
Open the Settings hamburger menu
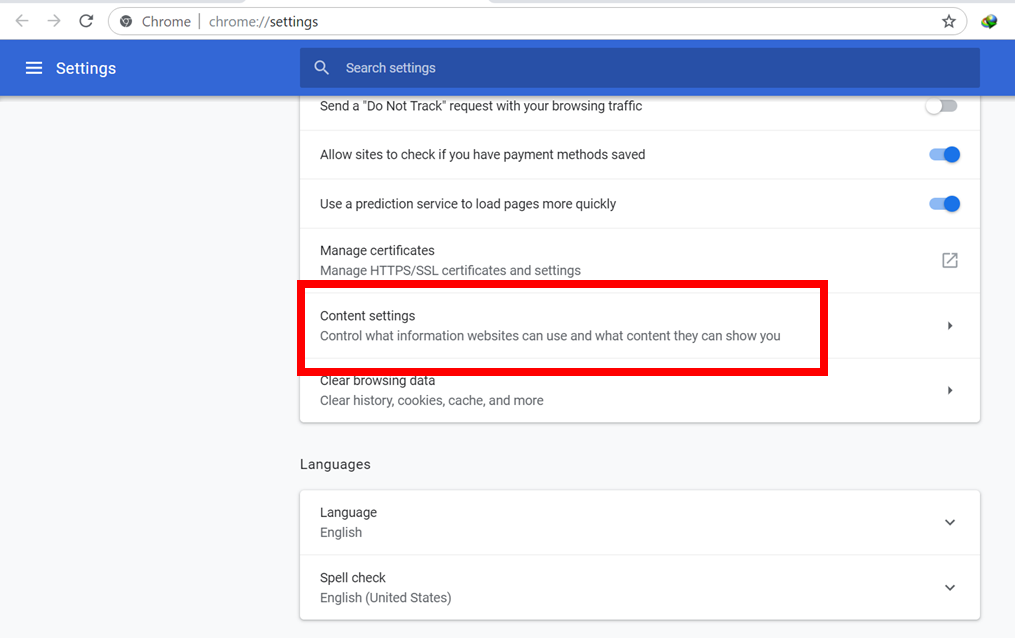pyautogui.click(x=34, y=68)
